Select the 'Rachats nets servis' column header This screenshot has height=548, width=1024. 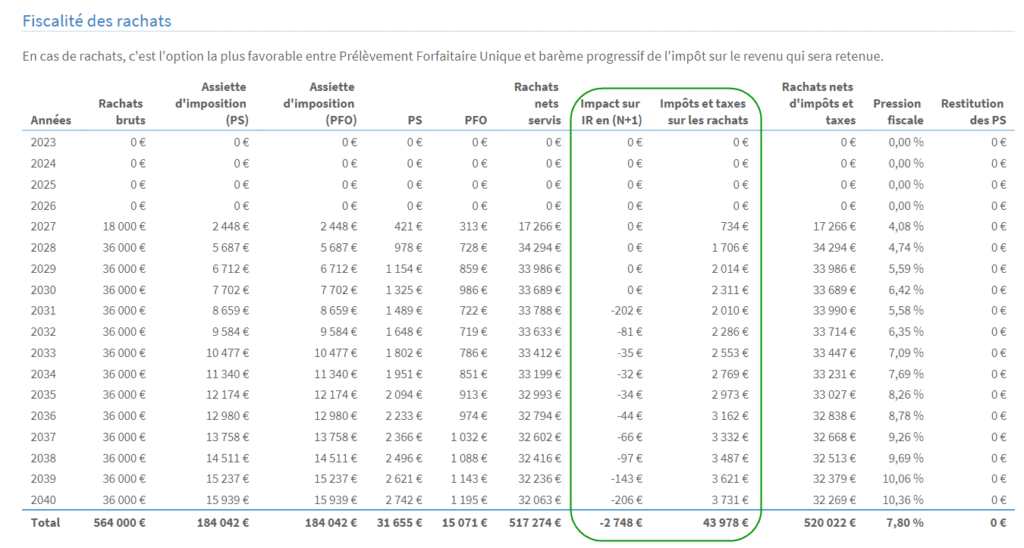pyautogui.click(x=536, y=104)
